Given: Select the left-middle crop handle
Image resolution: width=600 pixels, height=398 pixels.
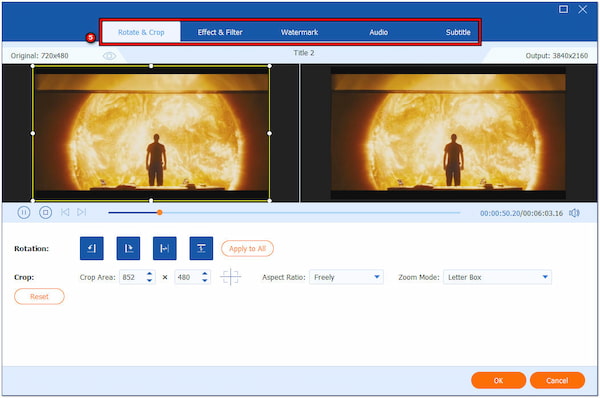Looking at the screenshot, I should tap(33, 133).
